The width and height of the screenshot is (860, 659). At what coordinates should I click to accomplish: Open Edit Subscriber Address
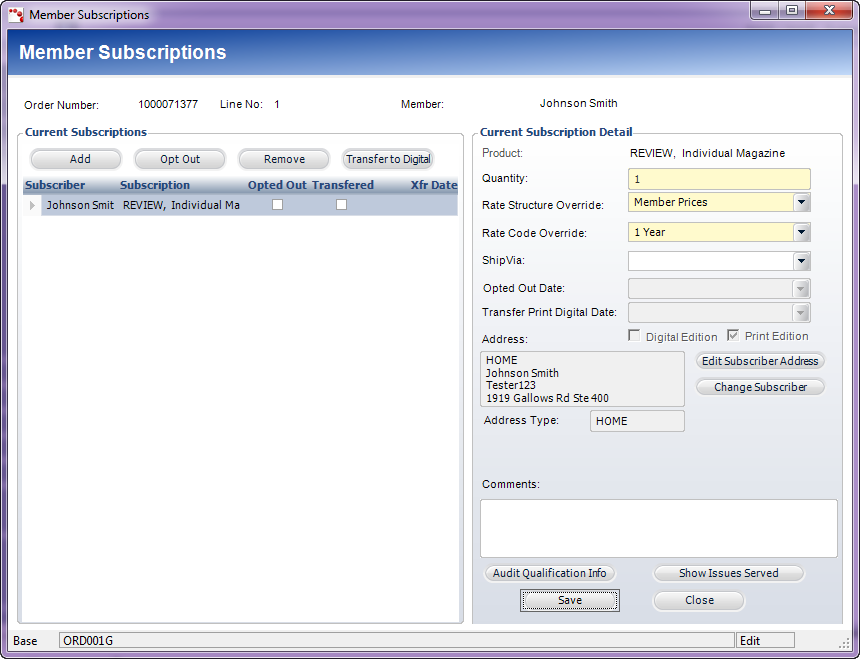point(760,361)
